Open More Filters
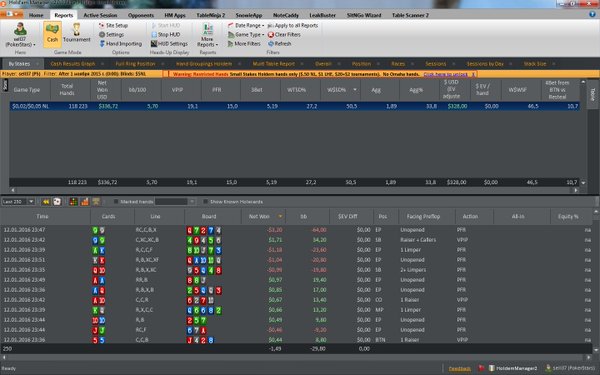Viewport: 600px width, 375px height. 244,44
